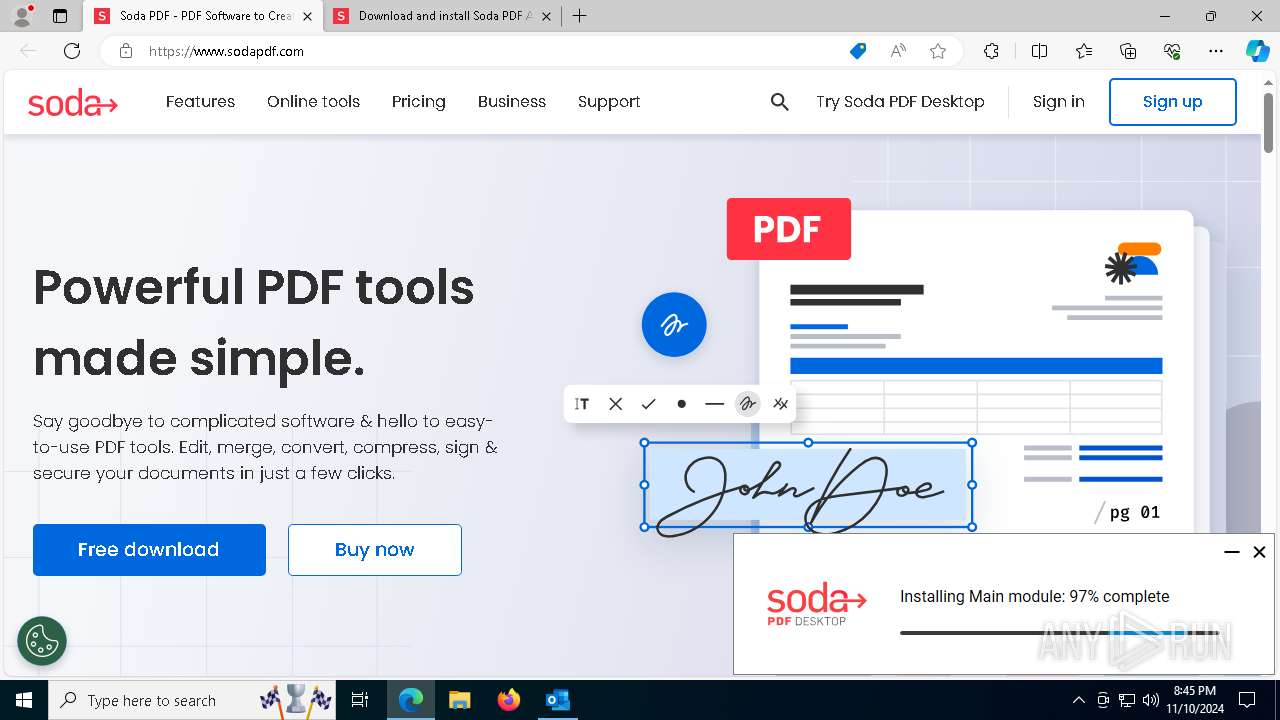Close the Soda PDF installer popup

coord(1260,552)
